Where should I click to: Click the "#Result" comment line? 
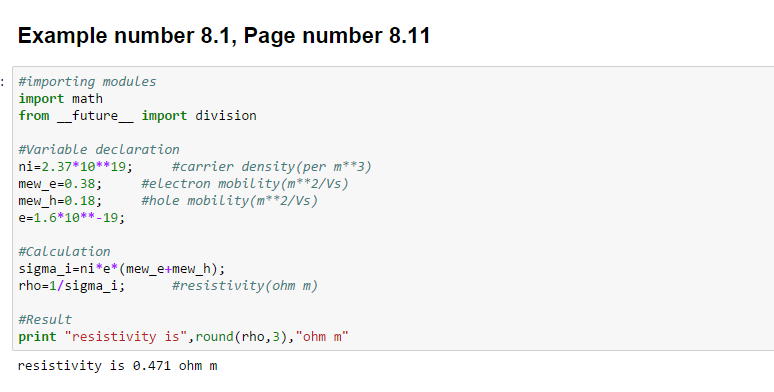pos(45,320)
